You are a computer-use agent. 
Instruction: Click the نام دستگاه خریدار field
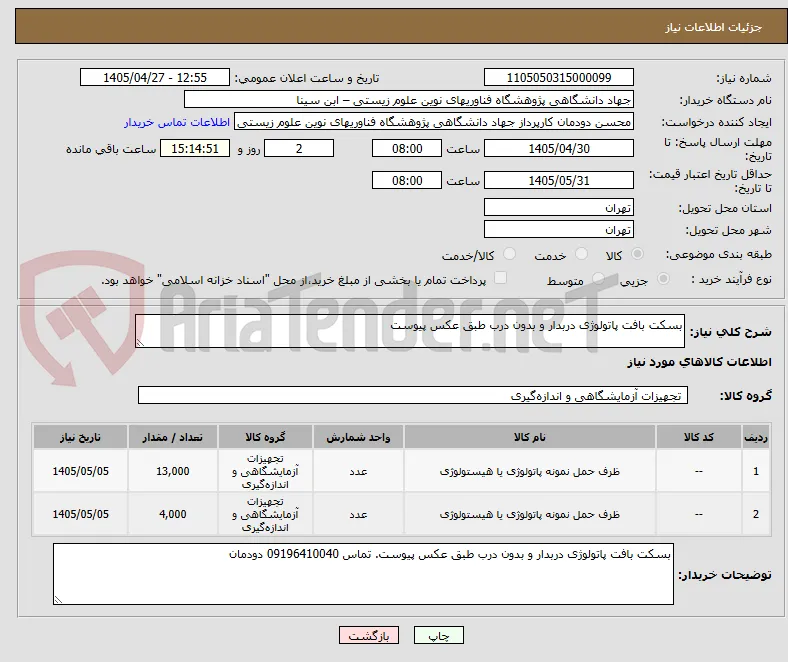click(409, 100)
